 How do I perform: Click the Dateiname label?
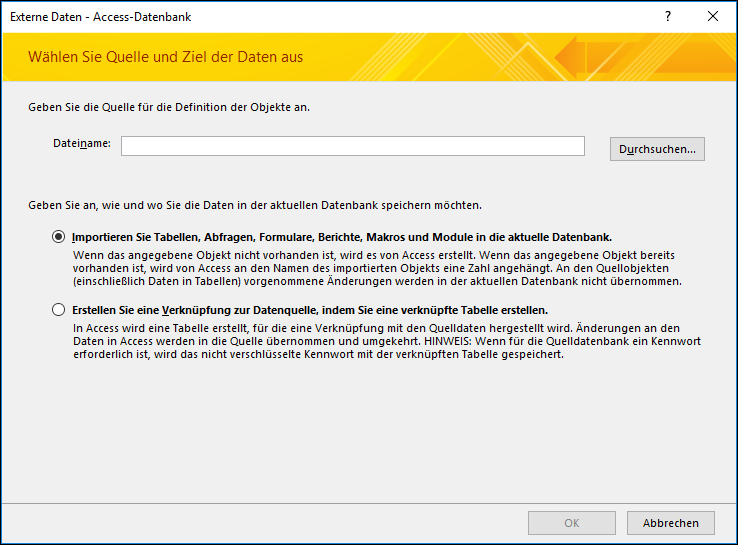point(82,143)
